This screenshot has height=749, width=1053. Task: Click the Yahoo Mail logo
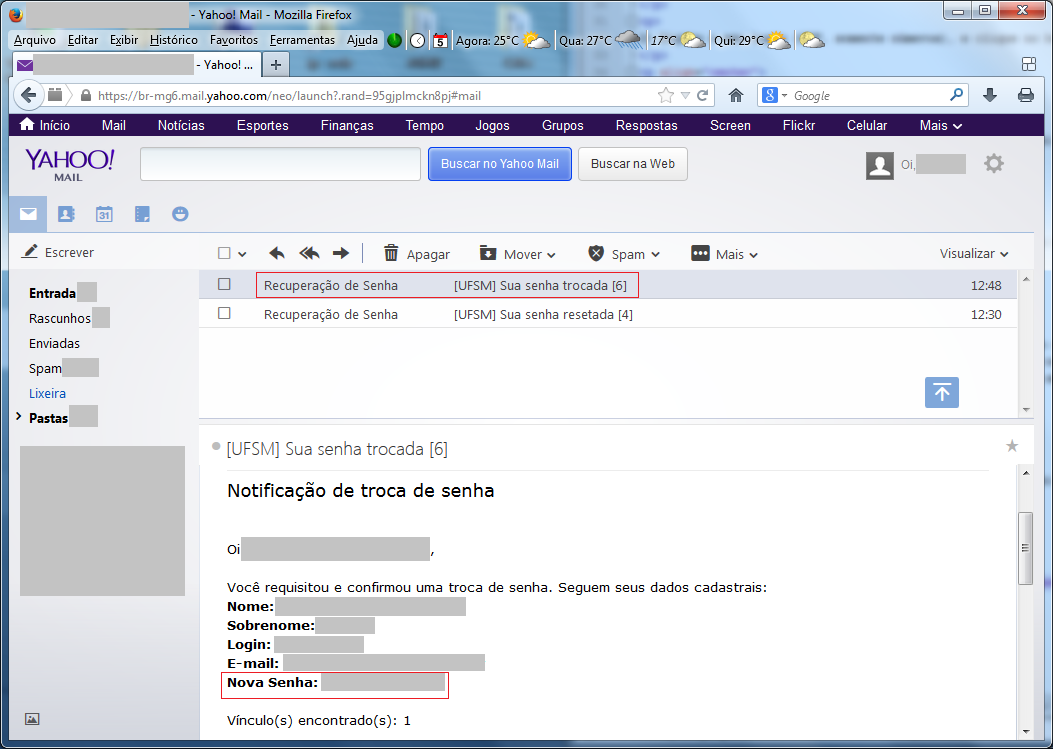pyautogui.click(x=69, y=165)
